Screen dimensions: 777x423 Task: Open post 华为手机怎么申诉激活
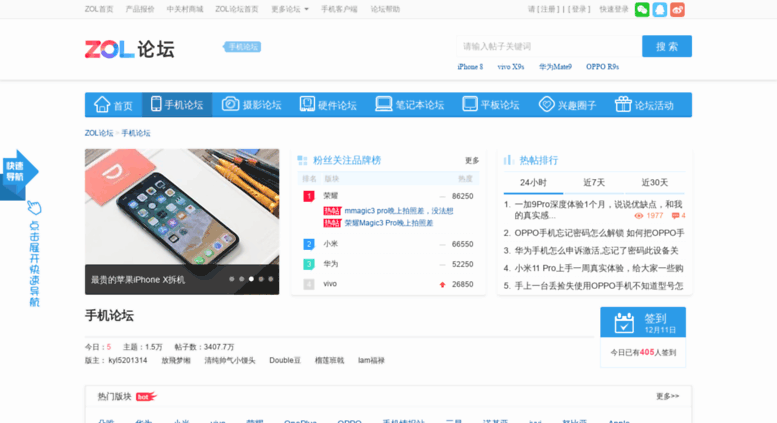pyautogui.click(x=596, y=251)
